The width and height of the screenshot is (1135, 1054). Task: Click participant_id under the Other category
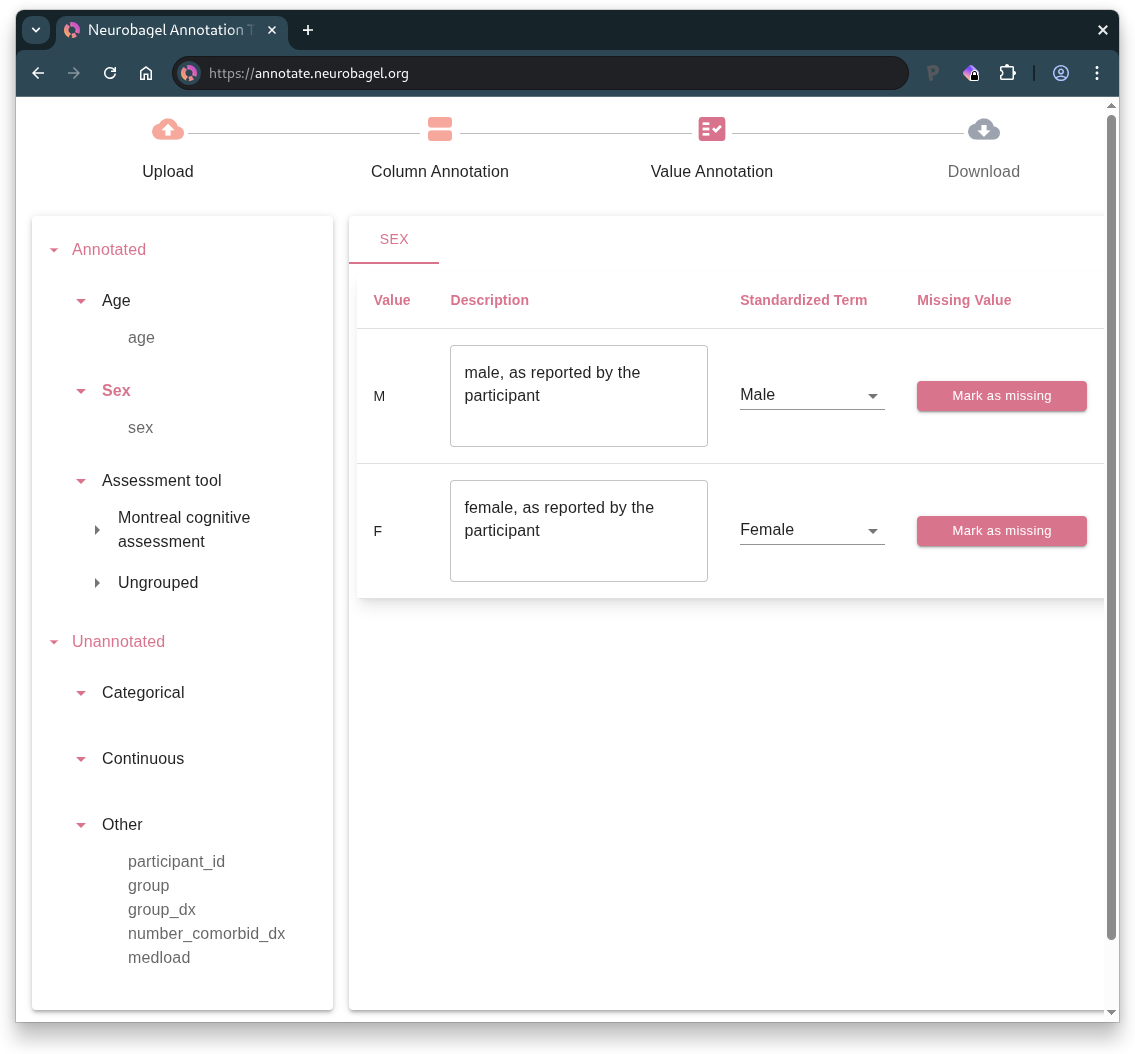point(176,861)
